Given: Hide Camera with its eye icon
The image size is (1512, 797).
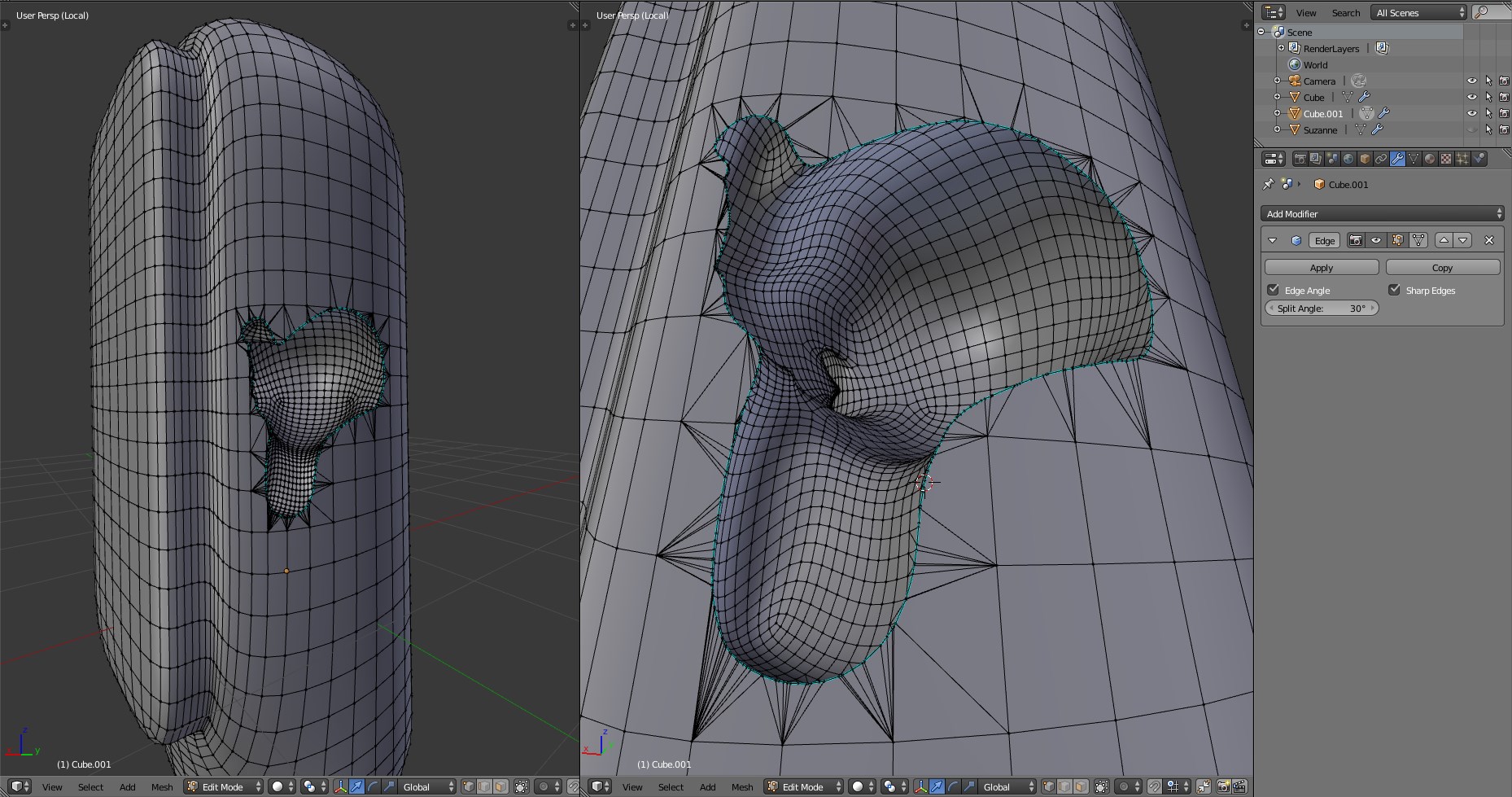Looking at the screenshot, I should coord(1471,81).
